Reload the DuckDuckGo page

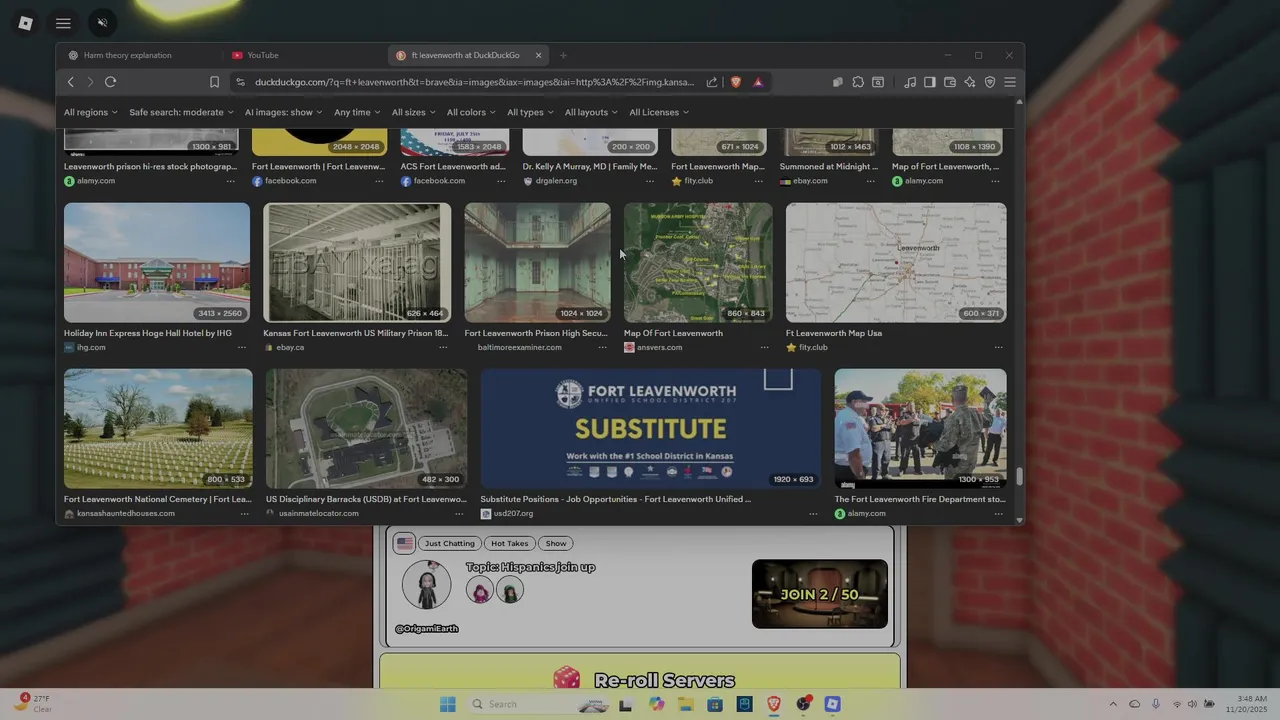click(x=110, y=82)
